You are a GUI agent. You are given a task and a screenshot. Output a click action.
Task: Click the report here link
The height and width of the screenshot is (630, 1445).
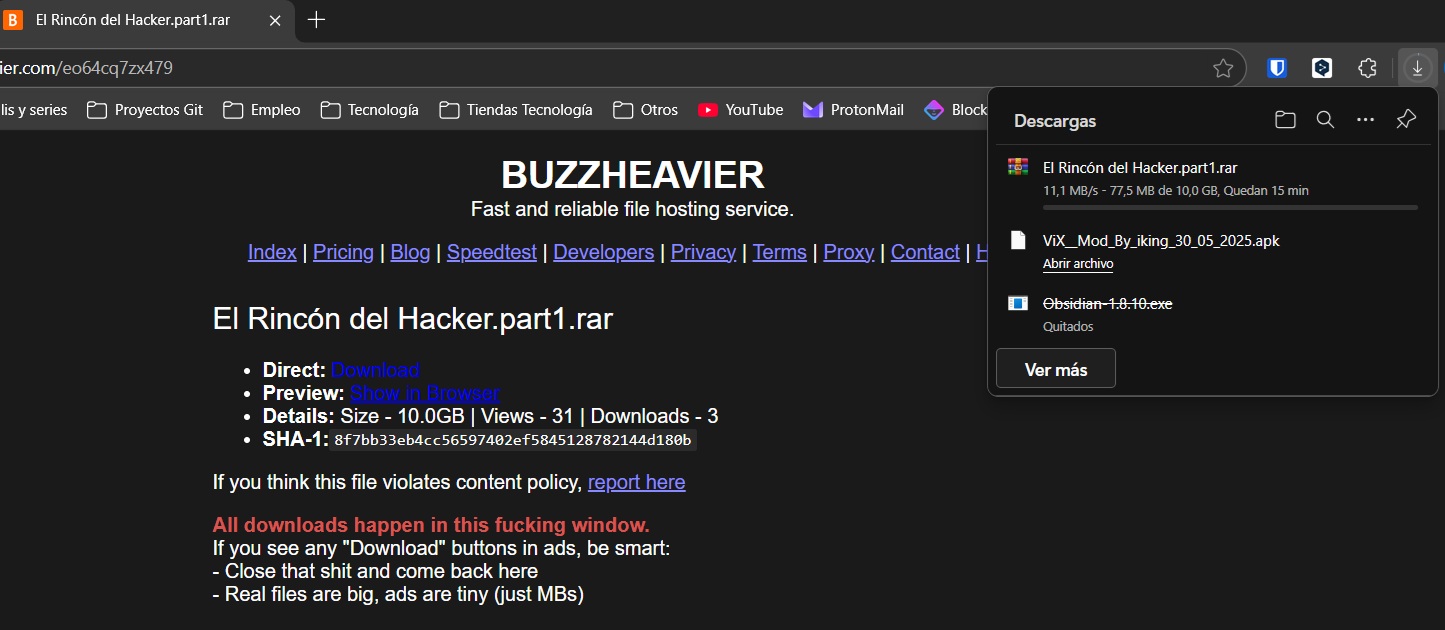point(636,482)
